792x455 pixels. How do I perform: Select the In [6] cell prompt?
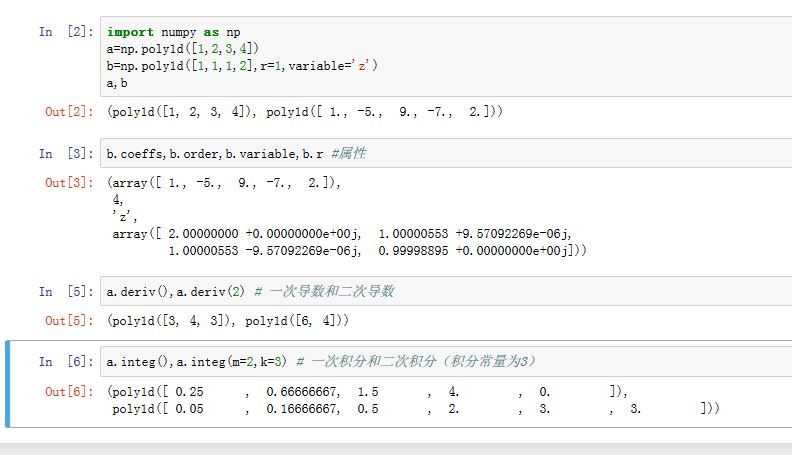(64, 360)
